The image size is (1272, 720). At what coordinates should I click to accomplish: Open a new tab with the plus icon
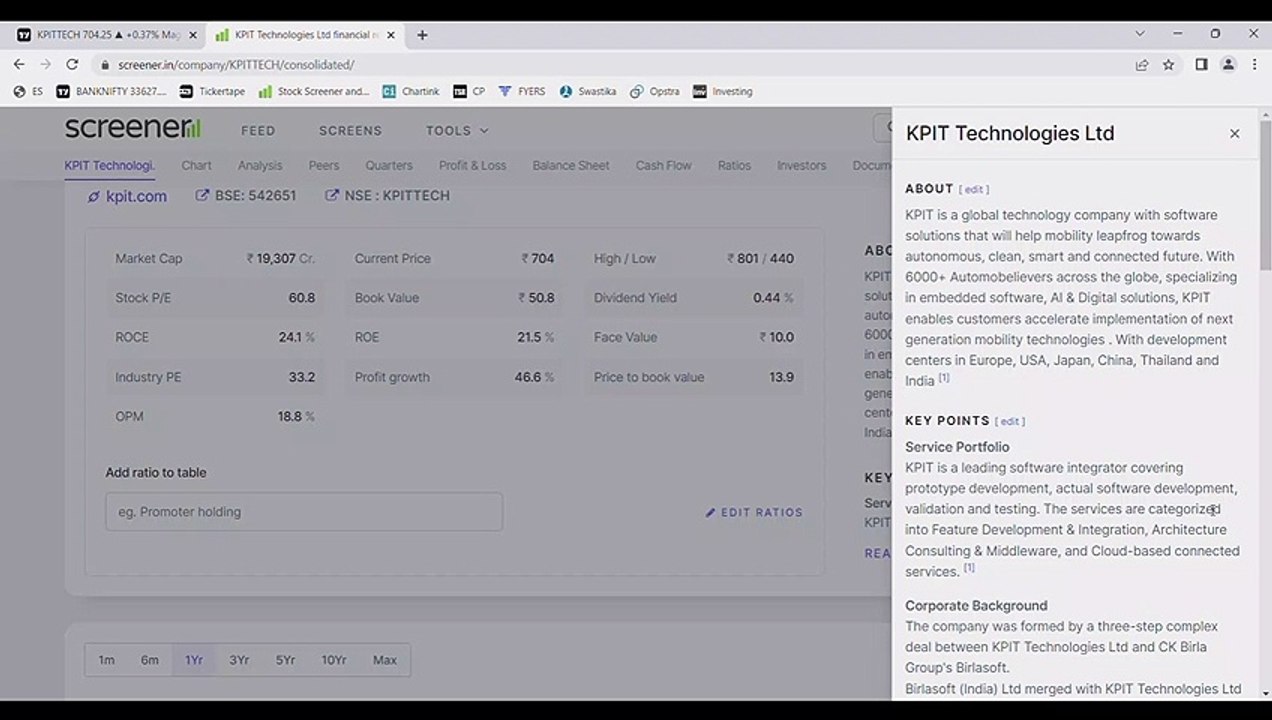pyautogui.click(x=422, y=35)
